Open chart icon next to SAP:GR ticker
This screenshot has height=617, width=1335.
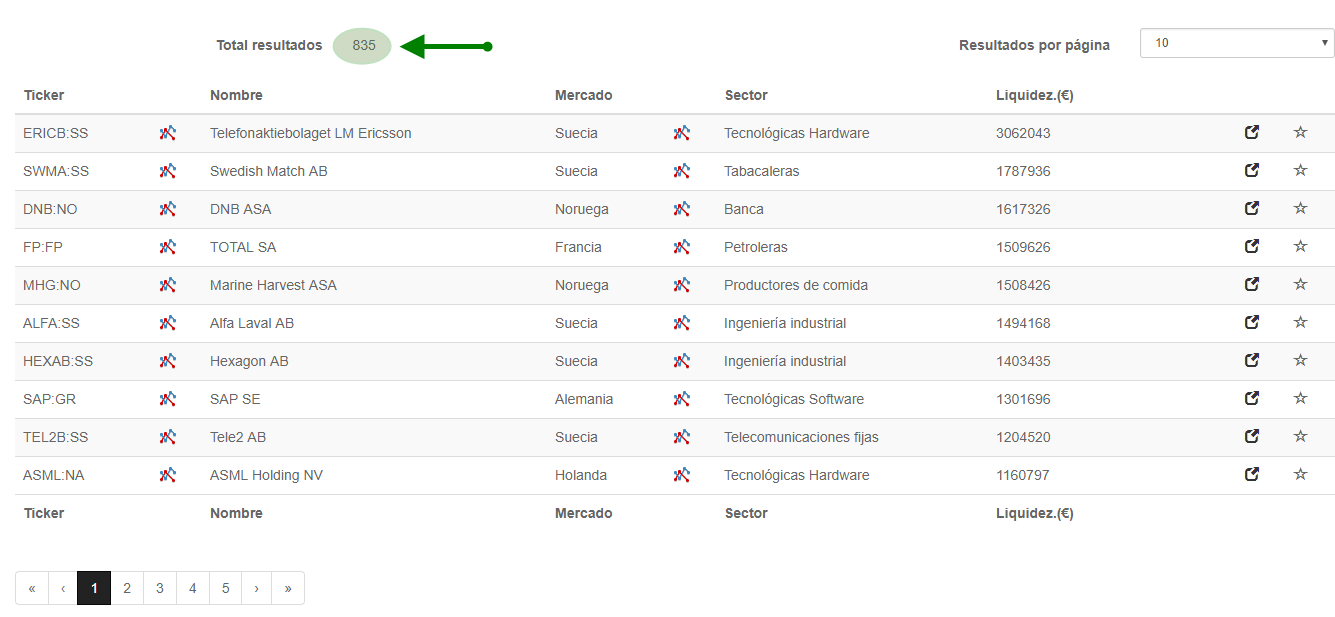168,399
